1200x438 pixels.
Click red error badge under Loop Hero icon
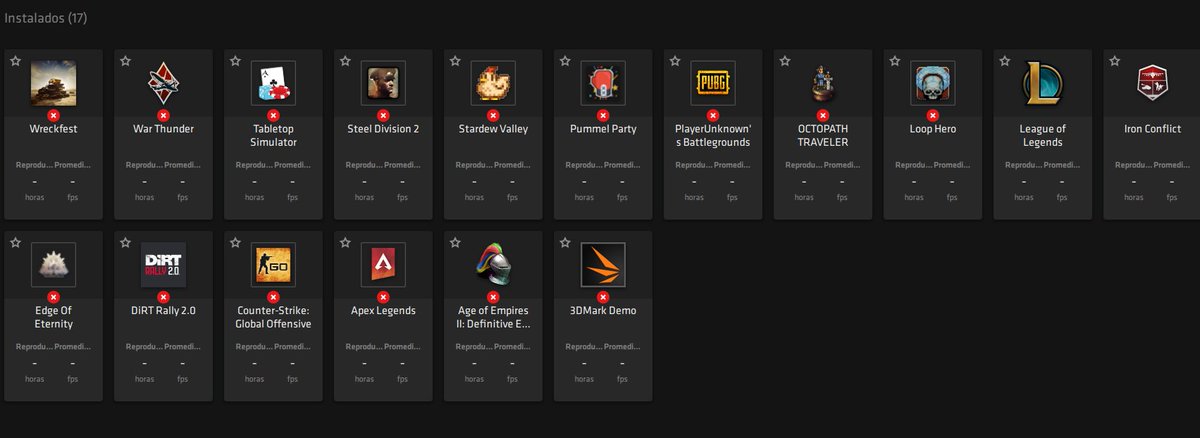[933, 115]
